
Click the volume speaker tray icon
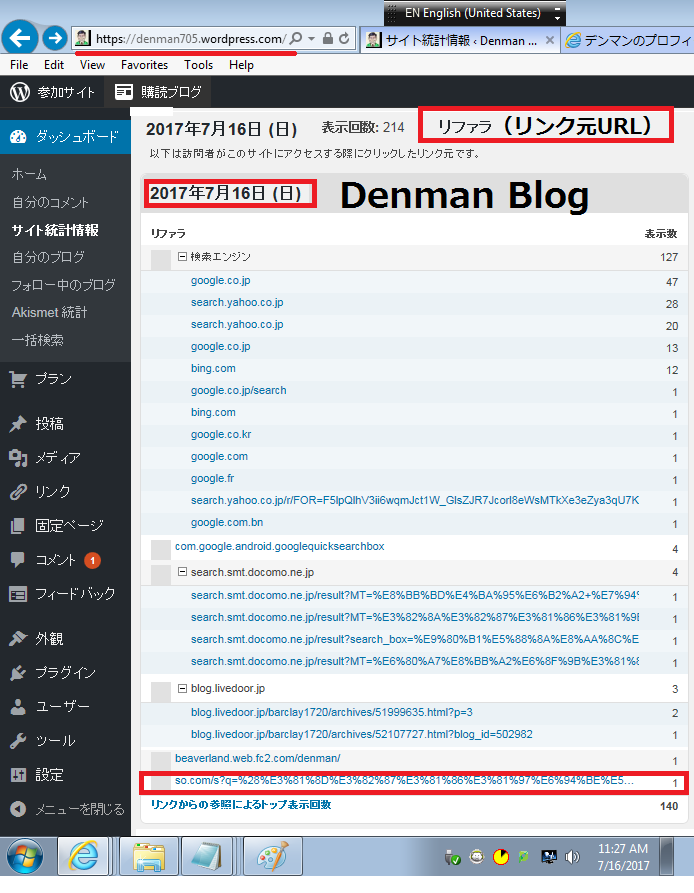(572, 857)
